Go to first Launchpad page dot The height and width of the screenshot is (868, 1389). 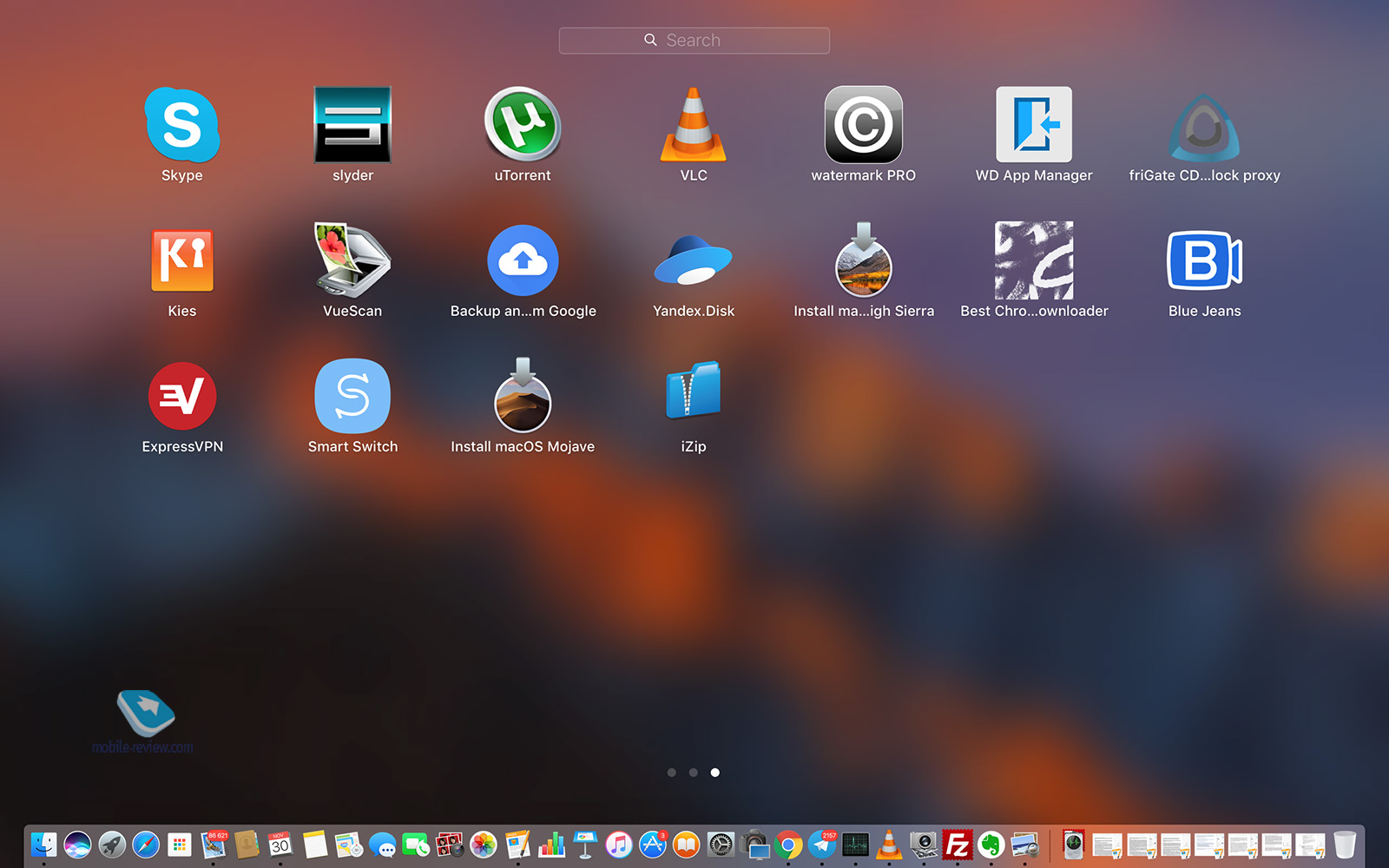[x=671, y=773]
